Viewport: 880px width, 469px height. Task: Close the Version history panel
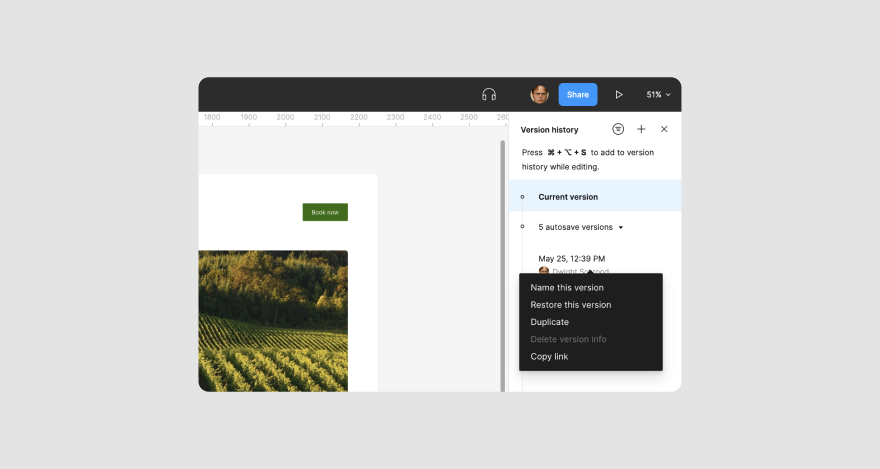[664, 129]
